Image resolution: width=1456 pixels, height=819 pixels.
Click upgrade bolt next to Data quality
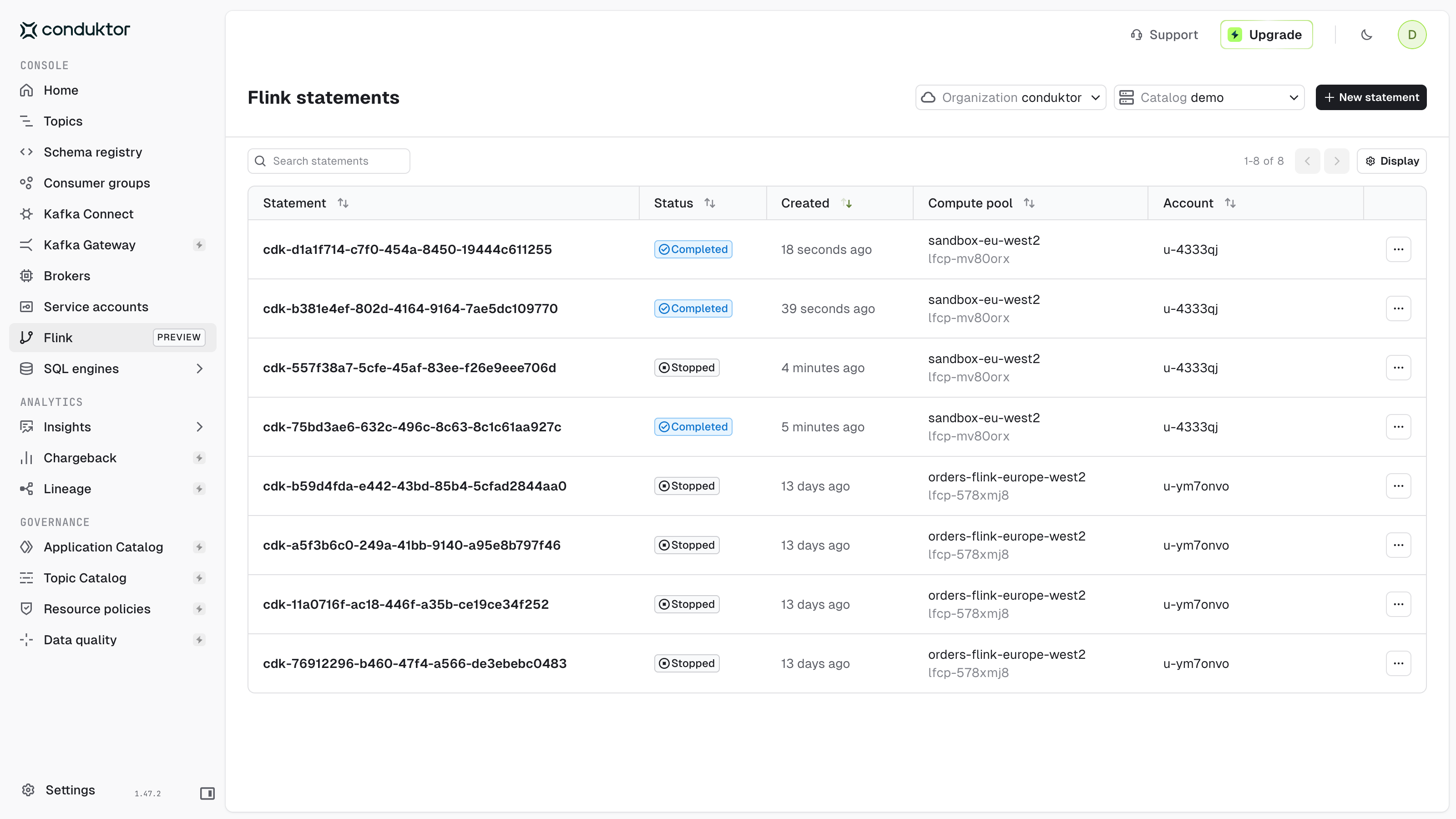[199, 640]
